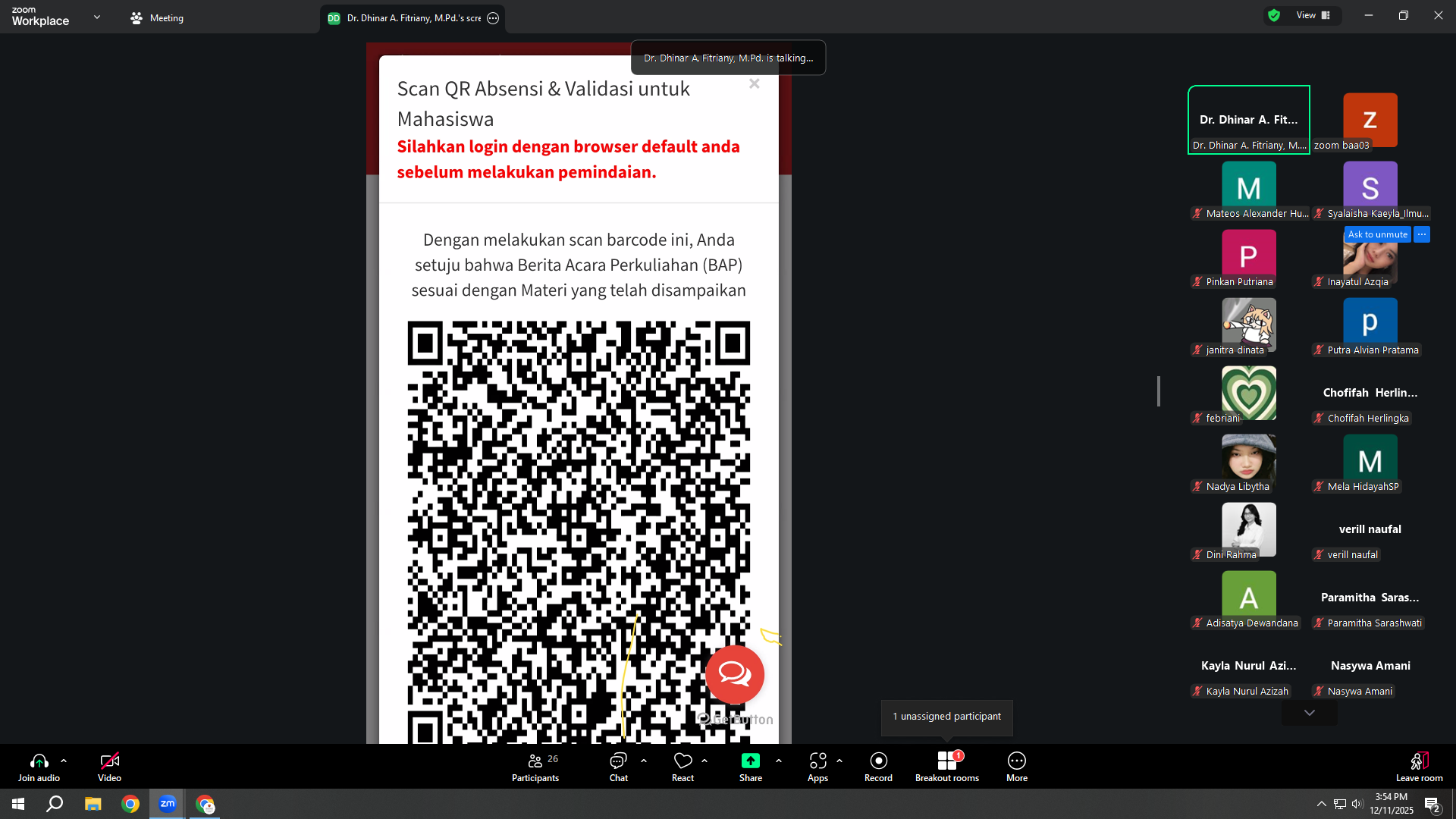Open the Participants panel

click(535, 767)
